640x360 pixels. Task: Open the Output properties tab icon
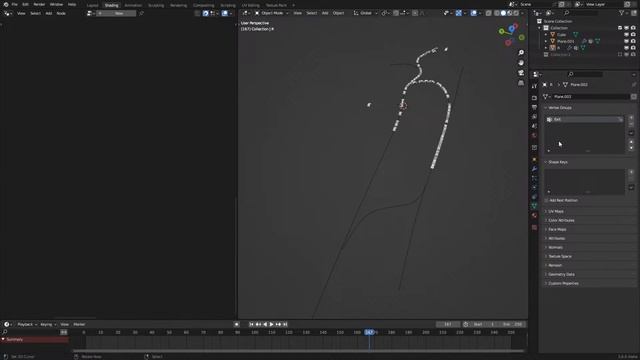coord(534,107)
